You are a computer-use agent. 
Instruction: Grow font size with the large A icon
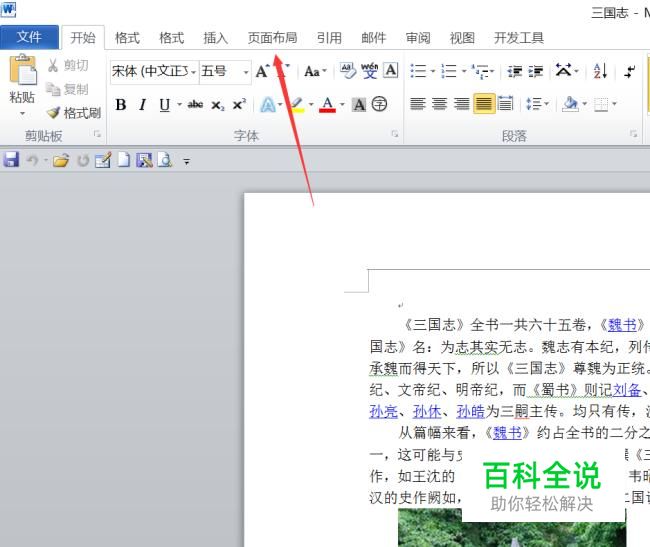[x=262, y=71]
